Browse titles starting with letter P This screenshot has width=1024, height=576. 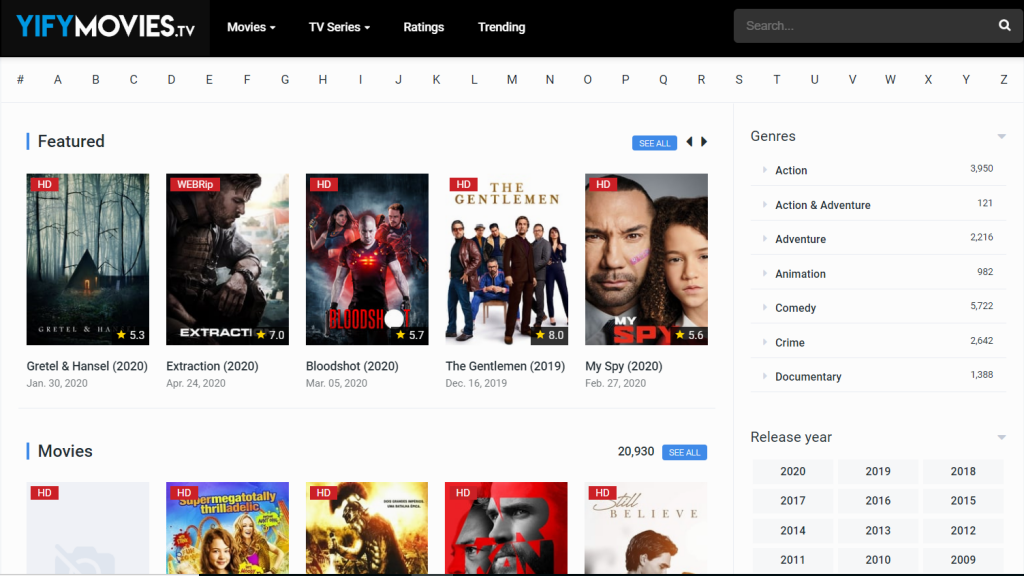pyautogui.click(x=626, y=80)
